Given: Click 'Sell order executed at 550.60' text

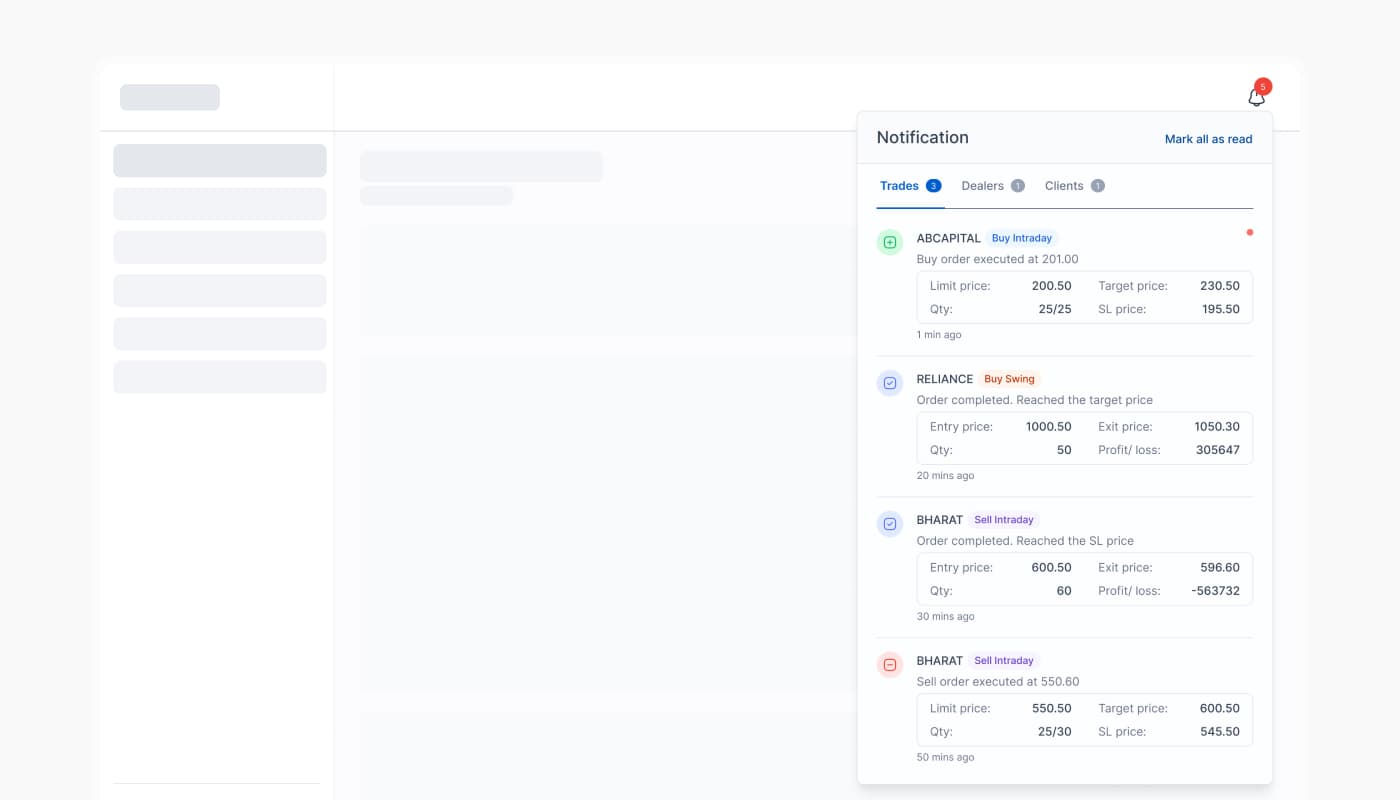Looking at the screenshot, I should click(997, 682).
